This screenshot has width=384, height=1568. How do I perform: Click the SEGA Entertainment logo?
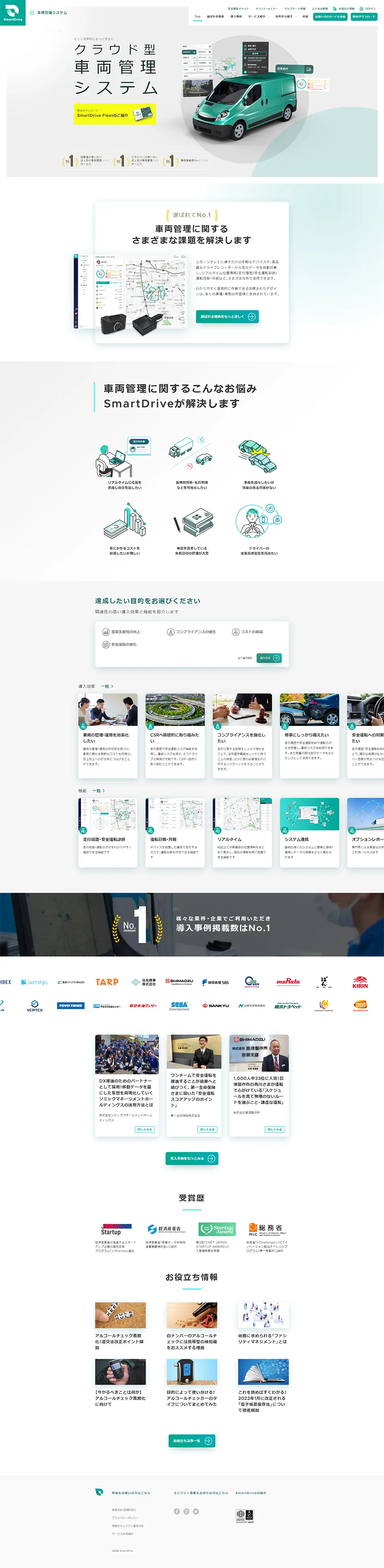179,1006
